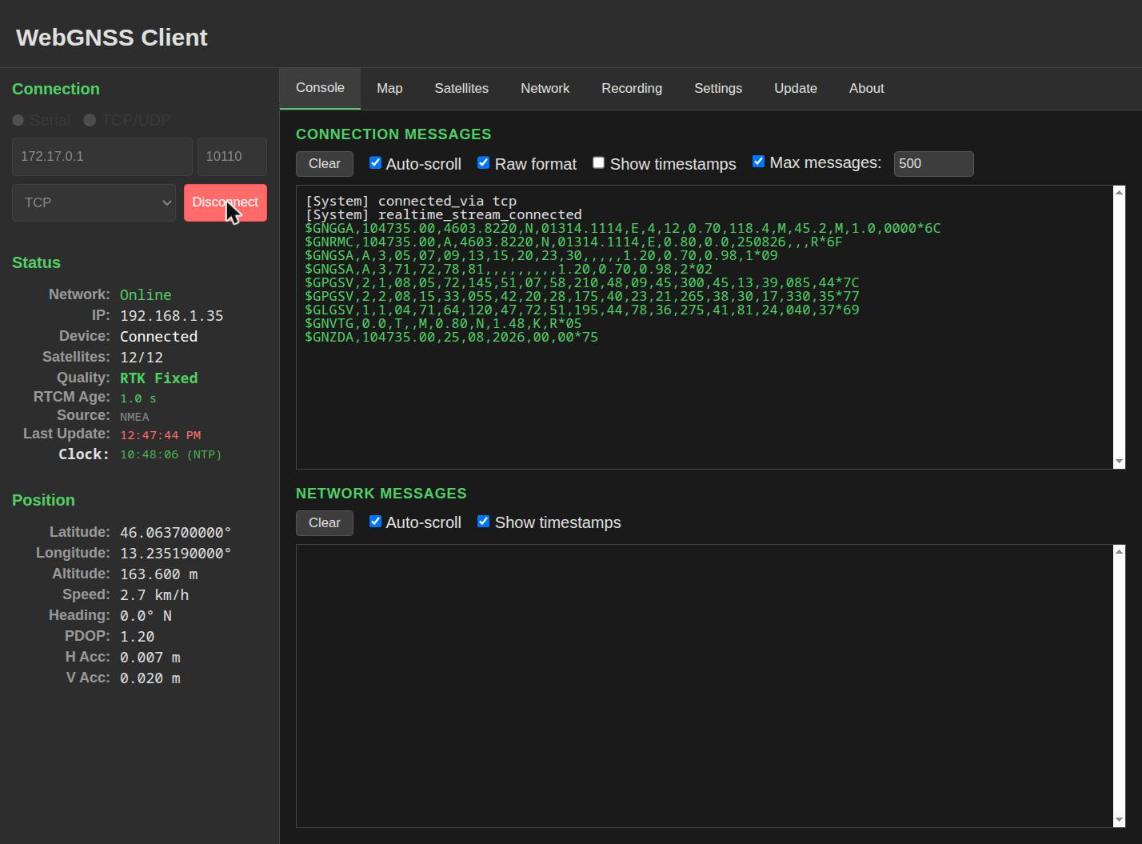
Task: Click the Longitude value 13.235190000°
Action: coord(176,553)
